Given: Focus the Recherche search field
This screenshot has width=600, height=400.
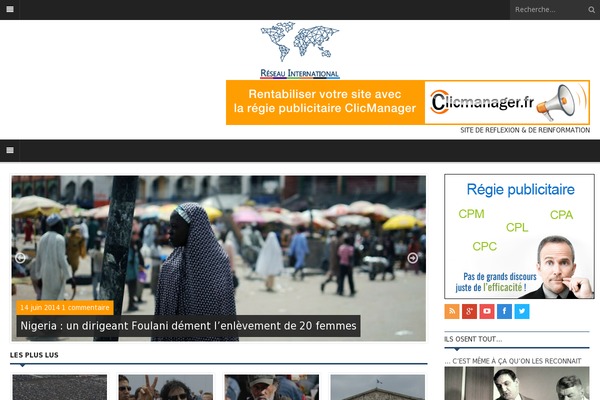Looking at the screenshot, I should [x=548, y=10].
